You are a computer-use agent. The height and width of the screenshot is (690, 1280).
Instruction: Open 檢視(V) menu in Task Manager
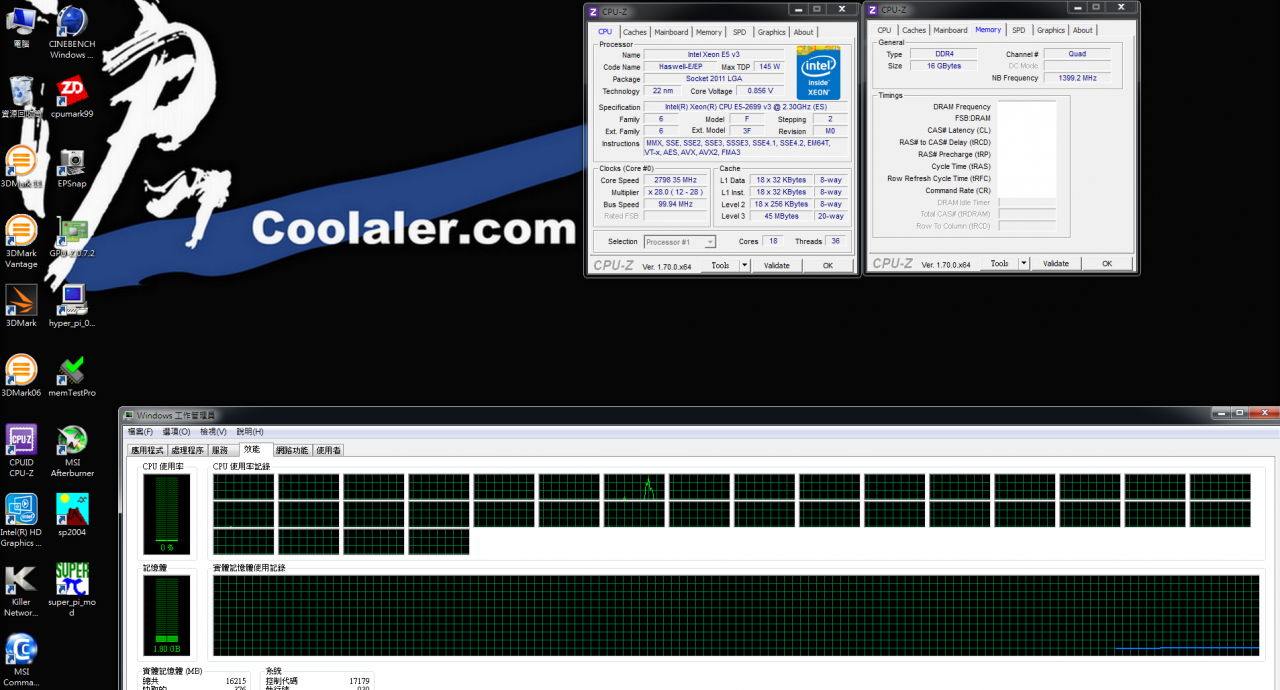[x=213, y=432]
